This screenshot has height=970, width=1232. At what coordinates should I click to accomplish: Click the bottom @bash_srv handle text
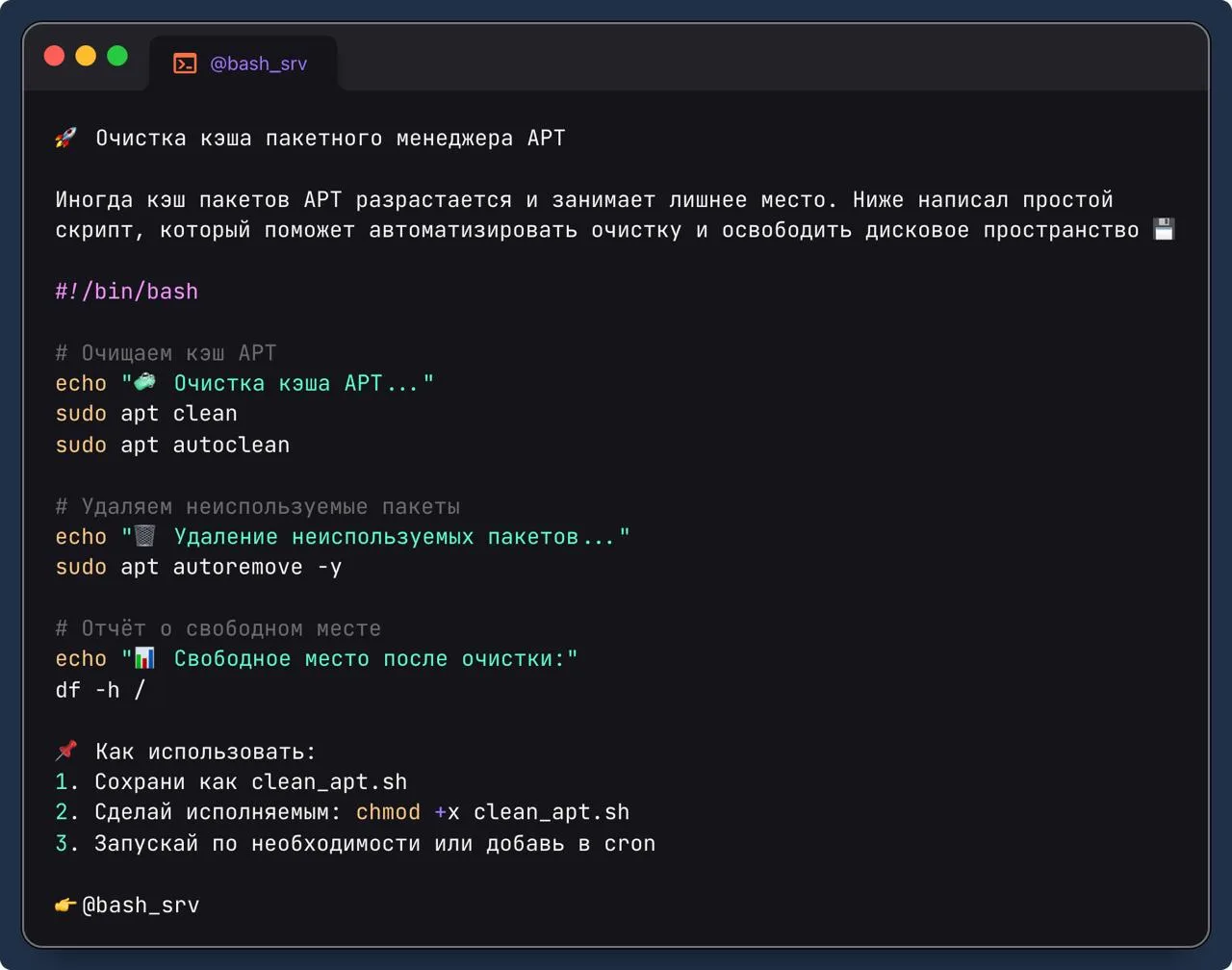click(x=141, y=906)
